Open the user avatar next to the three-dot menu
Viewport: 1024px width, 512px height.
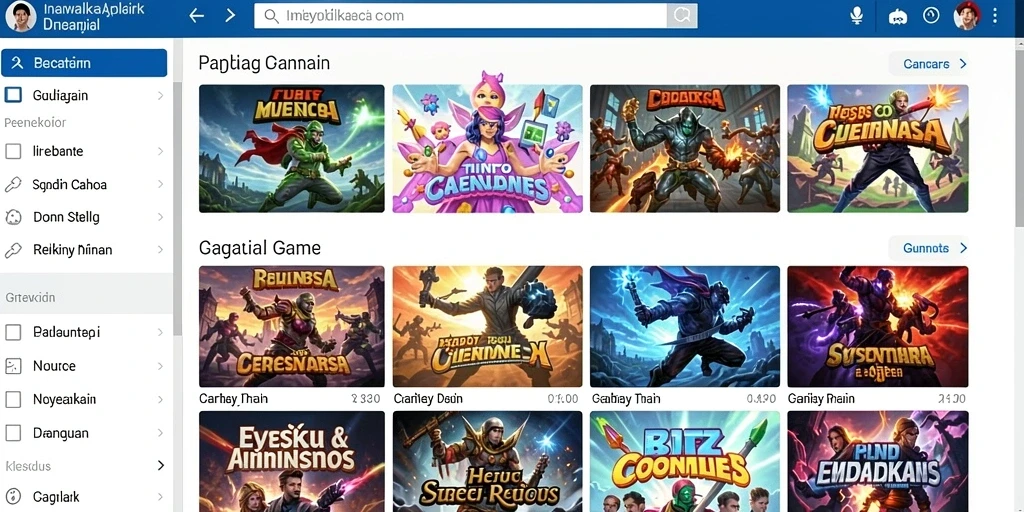click(967, 16)
